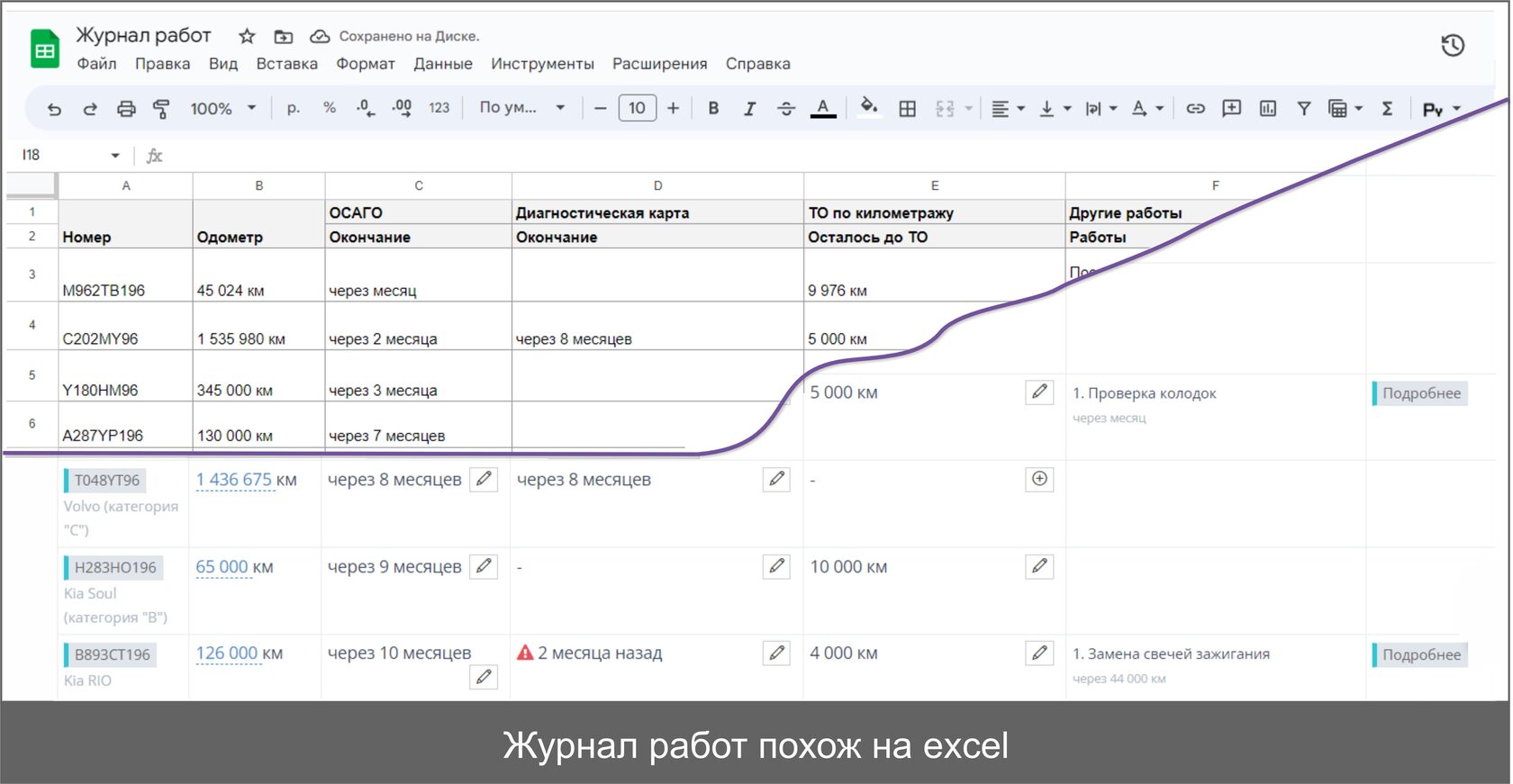
Task: Edit diagnostic card for T048YT96 row
Action: (x=776, y=479)
